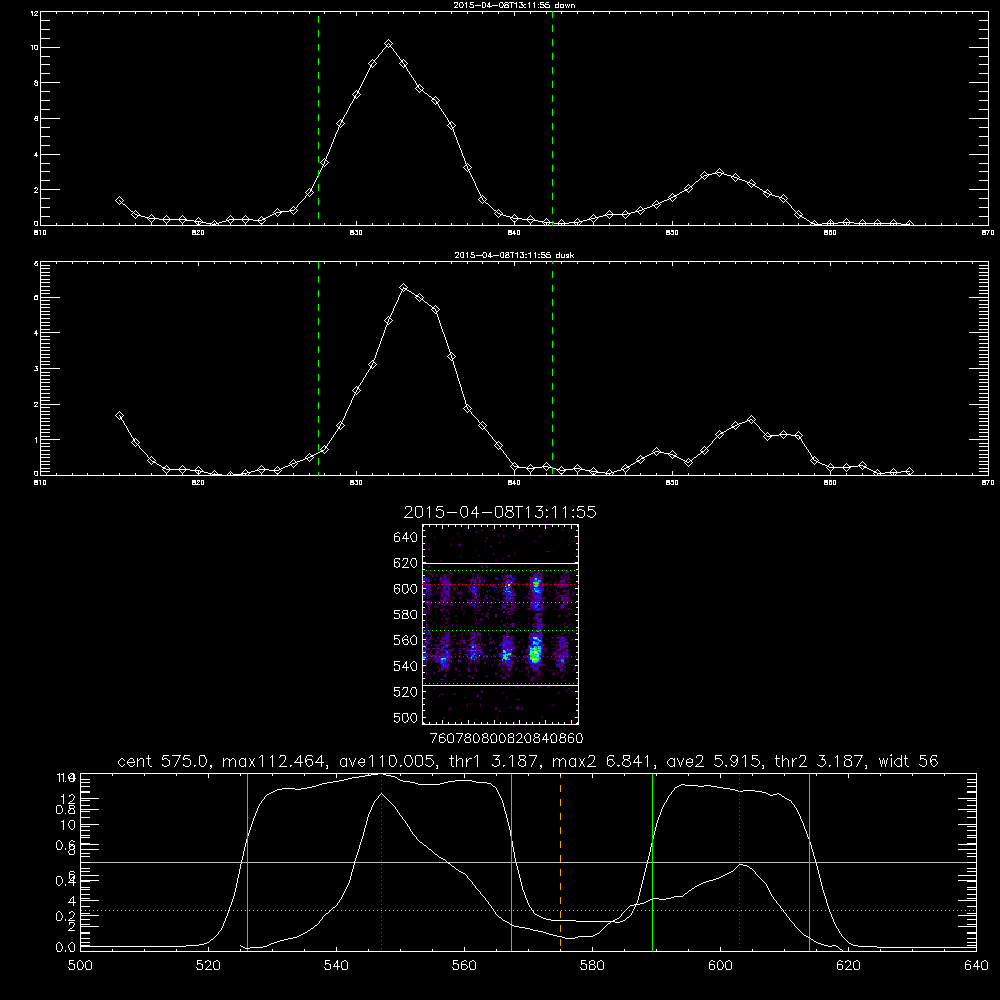Click dusk plot green dashed line near 828
This screenshot has width=1000, height=1000.
click(x=318, y=368)
